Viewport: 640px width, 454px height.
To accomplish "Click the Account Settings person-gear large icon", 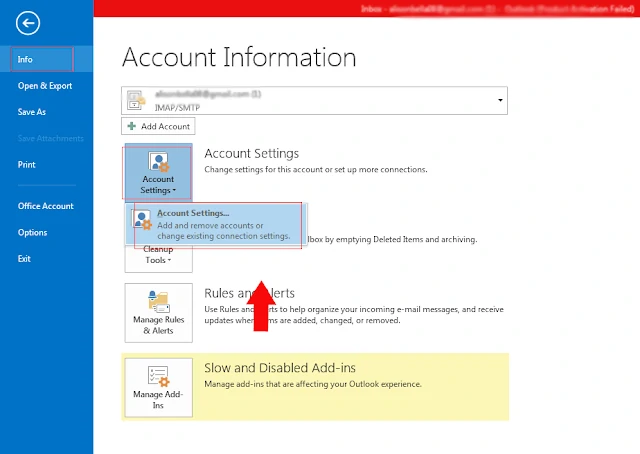I will click(x=158, y=162).
